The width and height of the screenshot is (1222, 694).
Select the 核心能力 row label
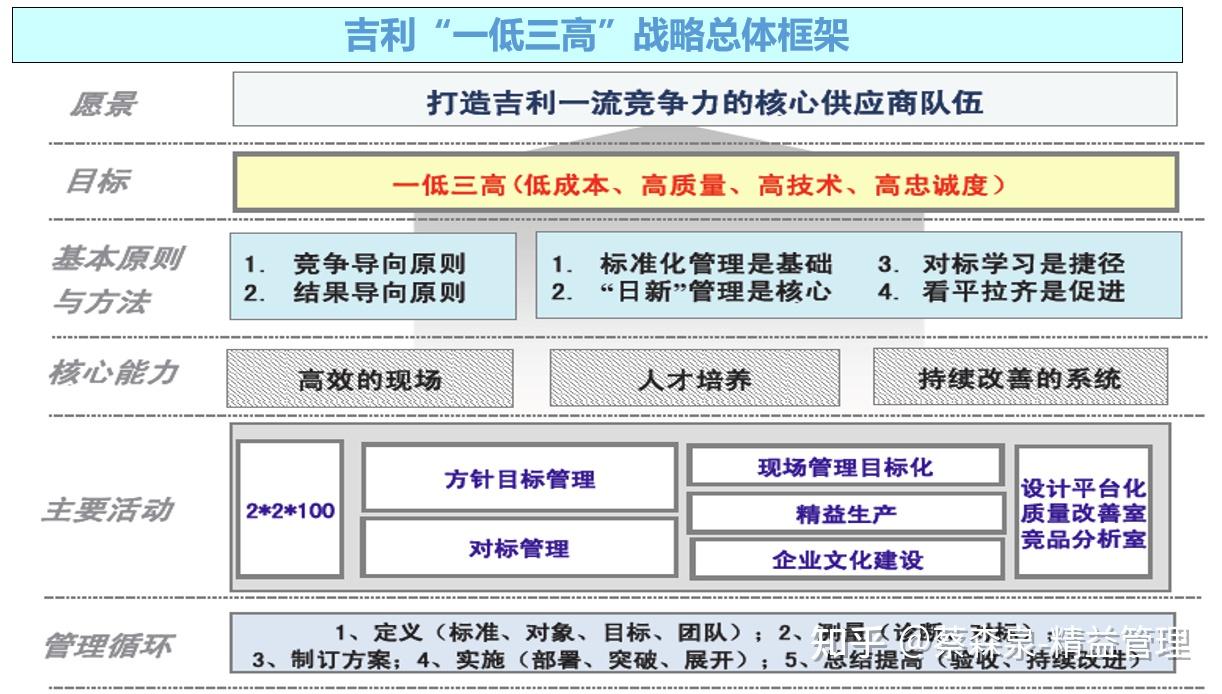pos(113,374)
